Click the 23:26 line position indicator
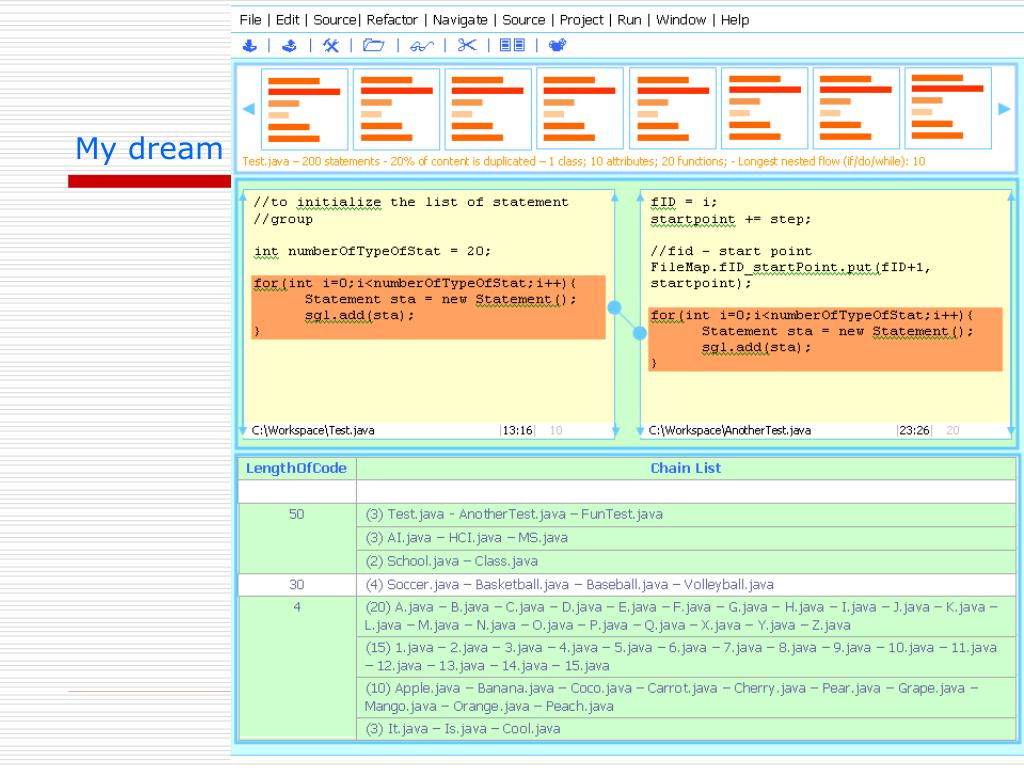This screenshot has height=768, width=1024. tap(914, 430)
